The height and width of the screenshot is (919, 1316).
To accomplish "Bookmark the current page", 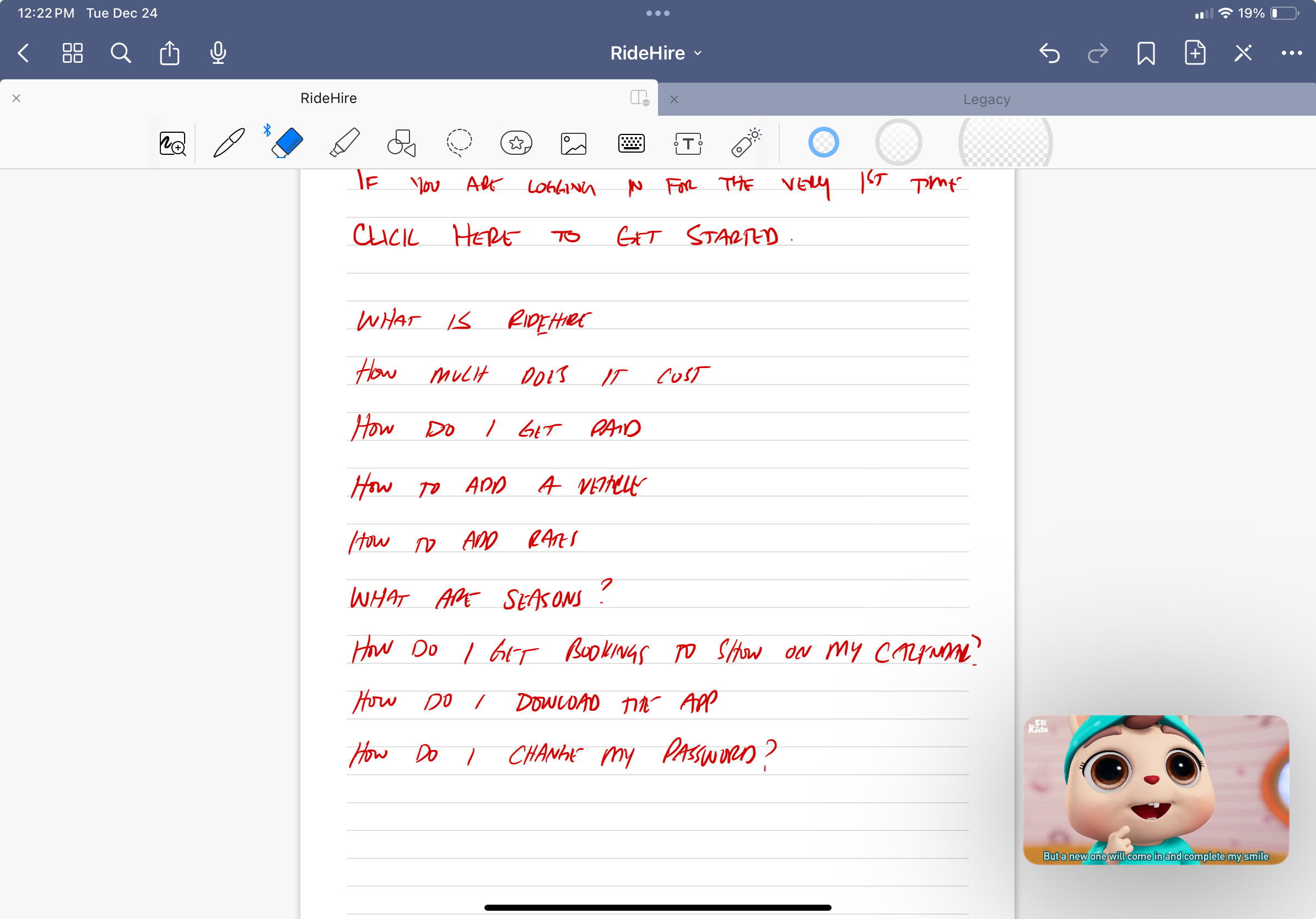I will pyautogui.click(x=1146, y=53).
